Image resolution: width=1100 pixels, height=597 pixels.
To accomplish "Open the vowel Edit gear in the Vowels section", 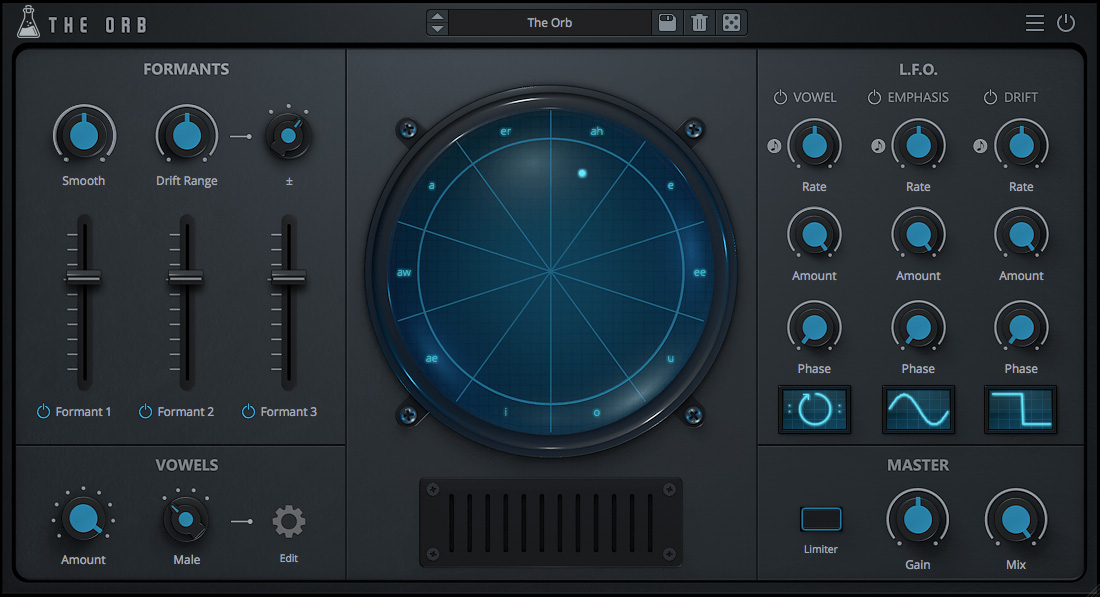I will point(288,520).
